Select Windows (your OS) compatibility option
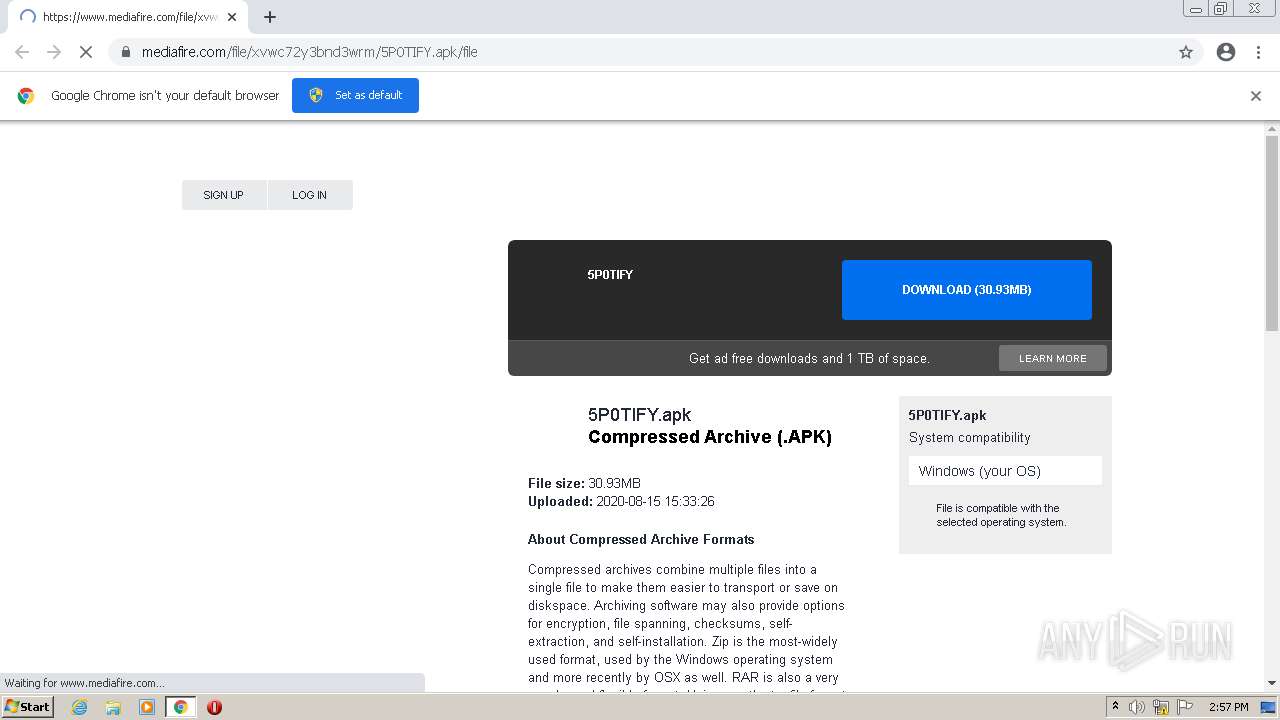Viewport: 1280px width, 720px height. [x=1005, y=471]
